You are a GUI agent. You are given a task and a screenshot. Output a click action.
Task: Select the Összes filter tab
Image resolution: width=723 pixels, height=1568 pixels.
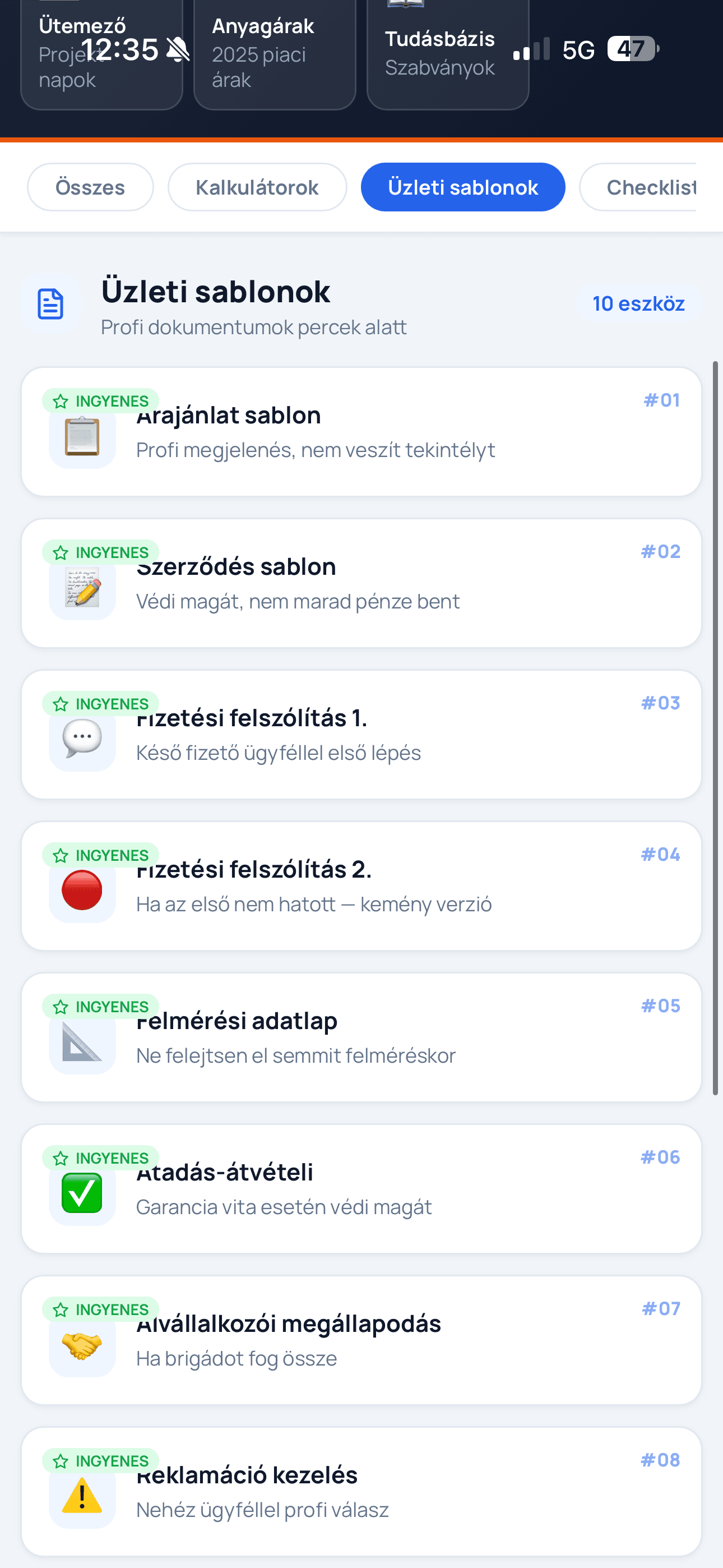point(90,187)
